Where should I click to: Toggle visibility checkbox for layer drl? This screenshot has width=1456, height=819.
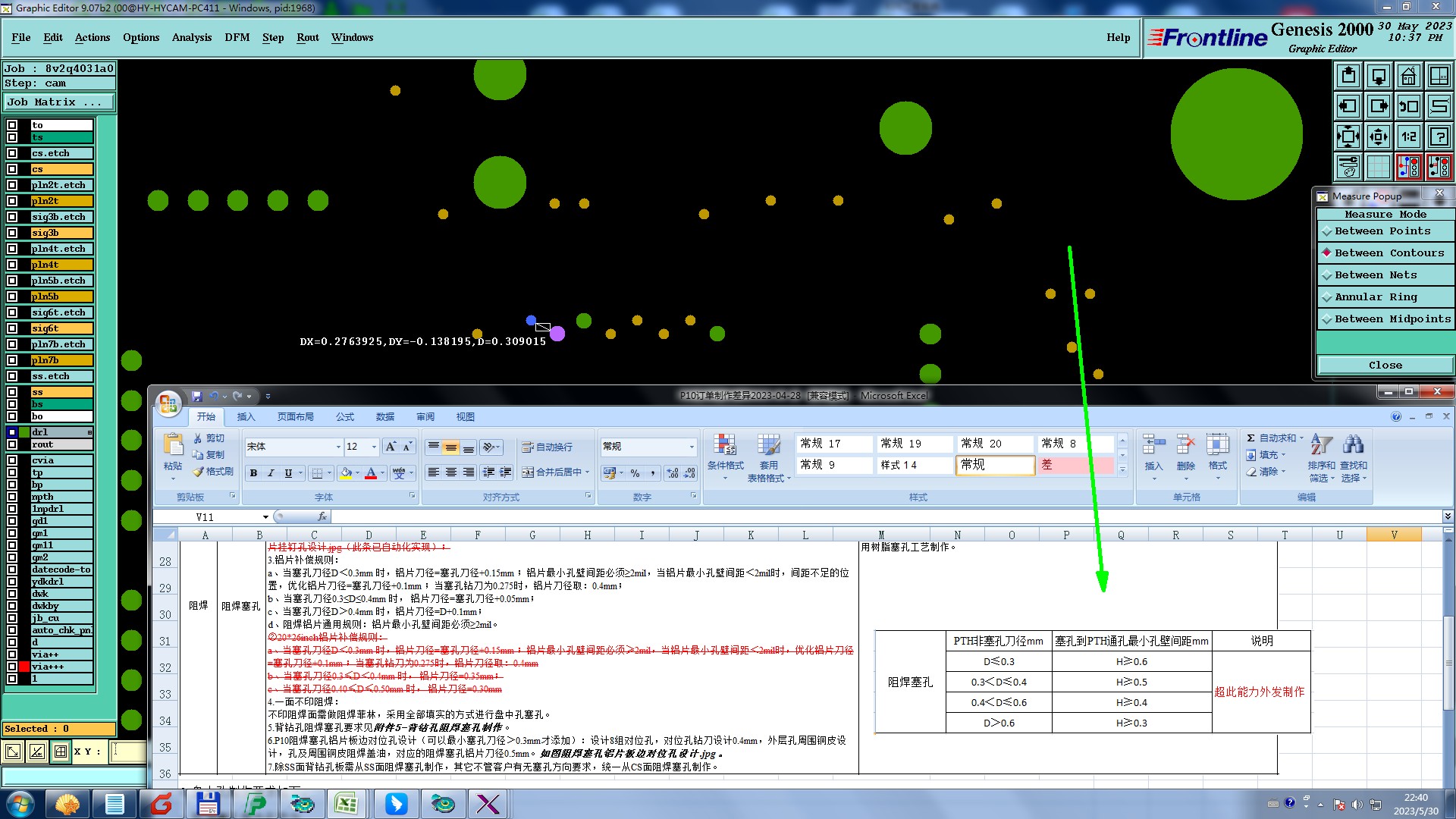pos(12,432)
